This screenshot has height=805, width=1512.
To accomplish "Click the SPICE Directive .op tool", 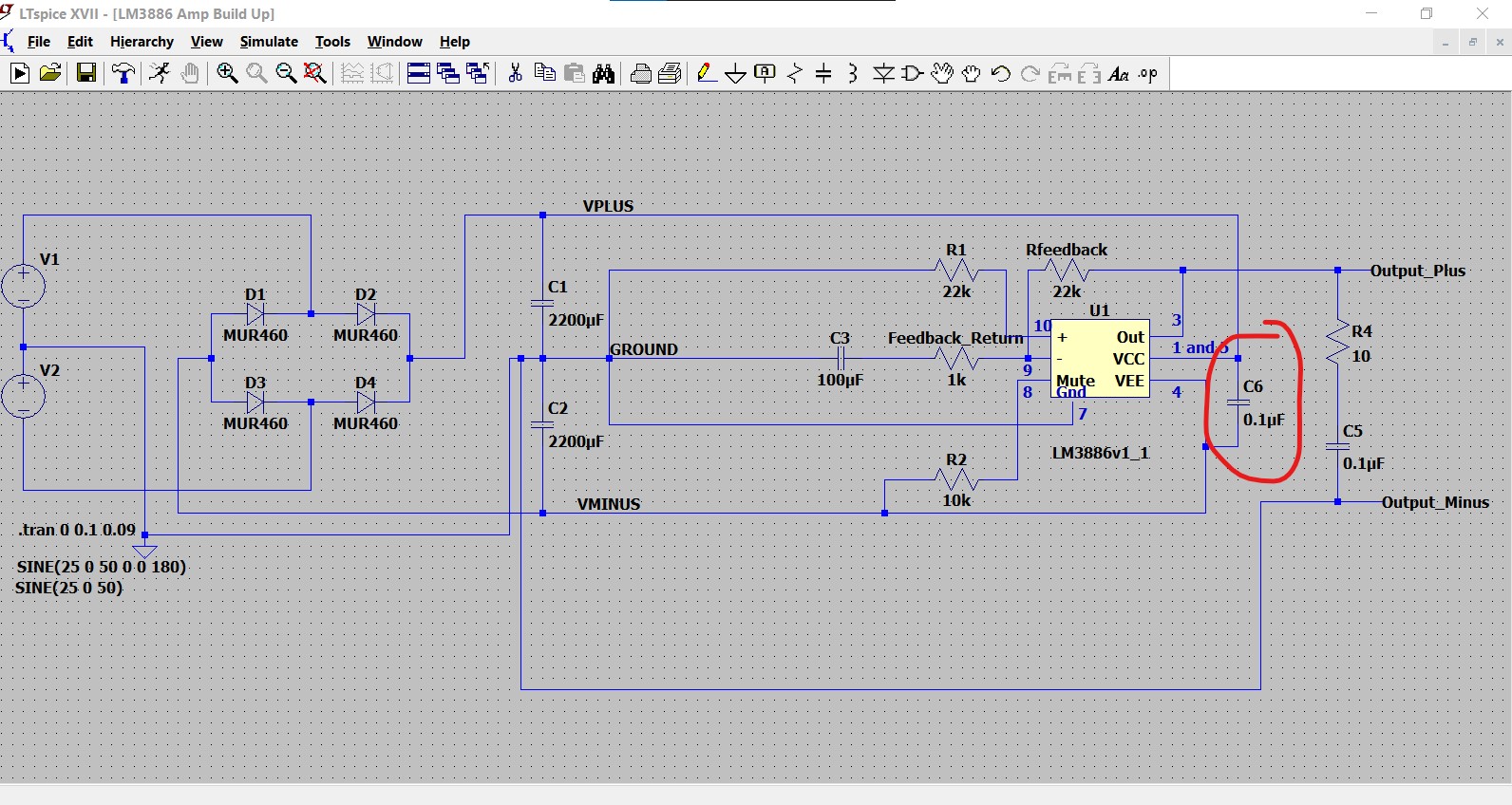I will 1148,74.
